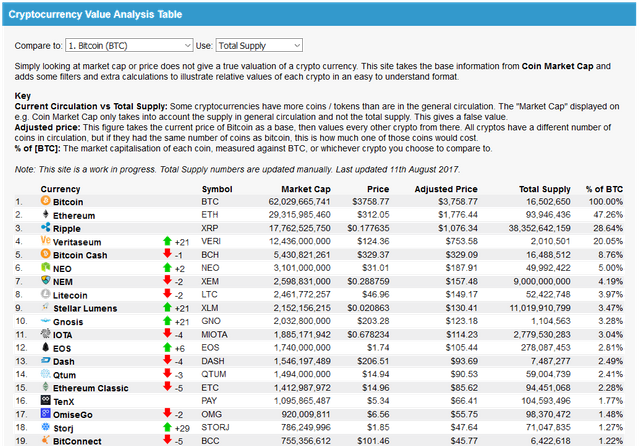This screenshot has width=640, height=446.
Task: Click the Bitcoin coin icon
Action: pyautogui.click(x=45, y=201)
